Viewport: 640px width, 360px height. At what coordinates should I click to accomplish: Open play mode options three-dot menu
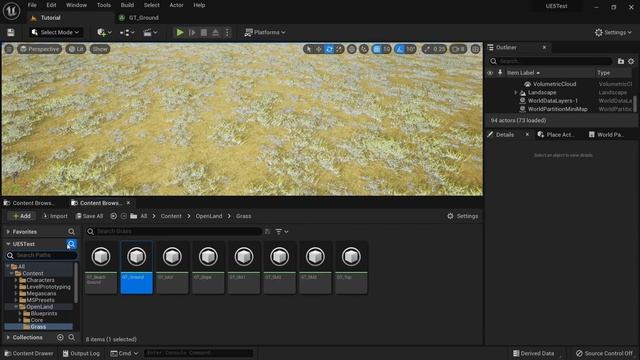(x=227, y=32)
